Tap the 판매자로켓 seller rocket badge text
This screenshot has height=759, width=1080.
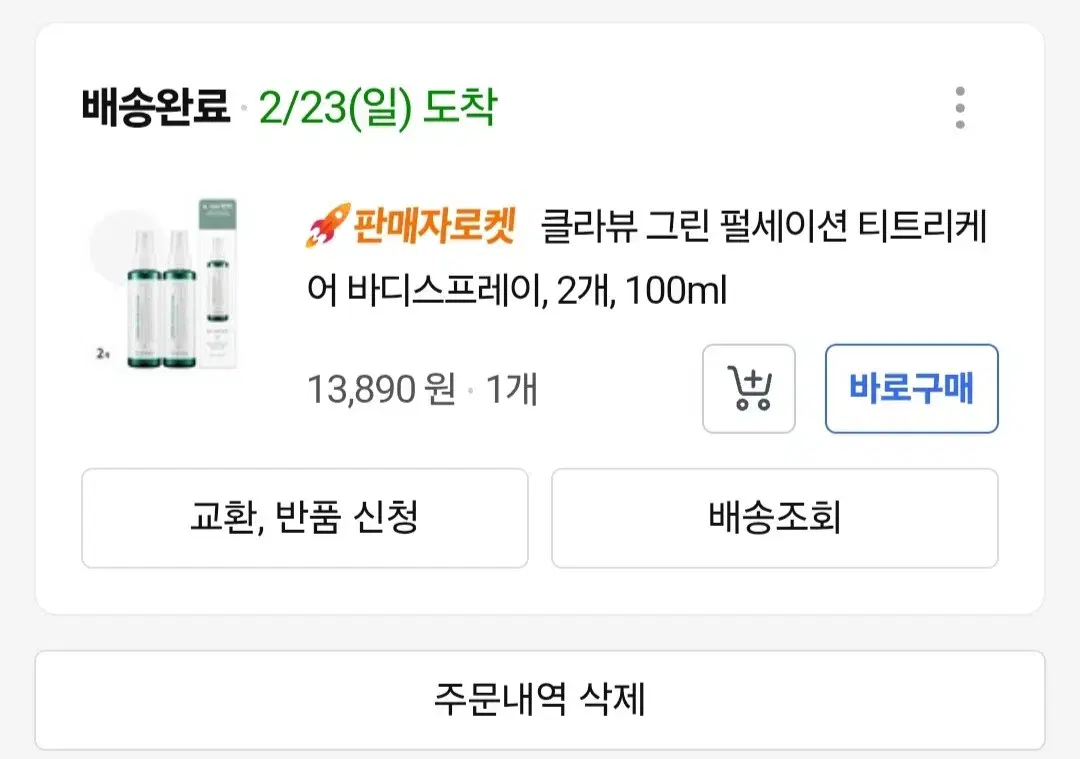coord(434,225)
